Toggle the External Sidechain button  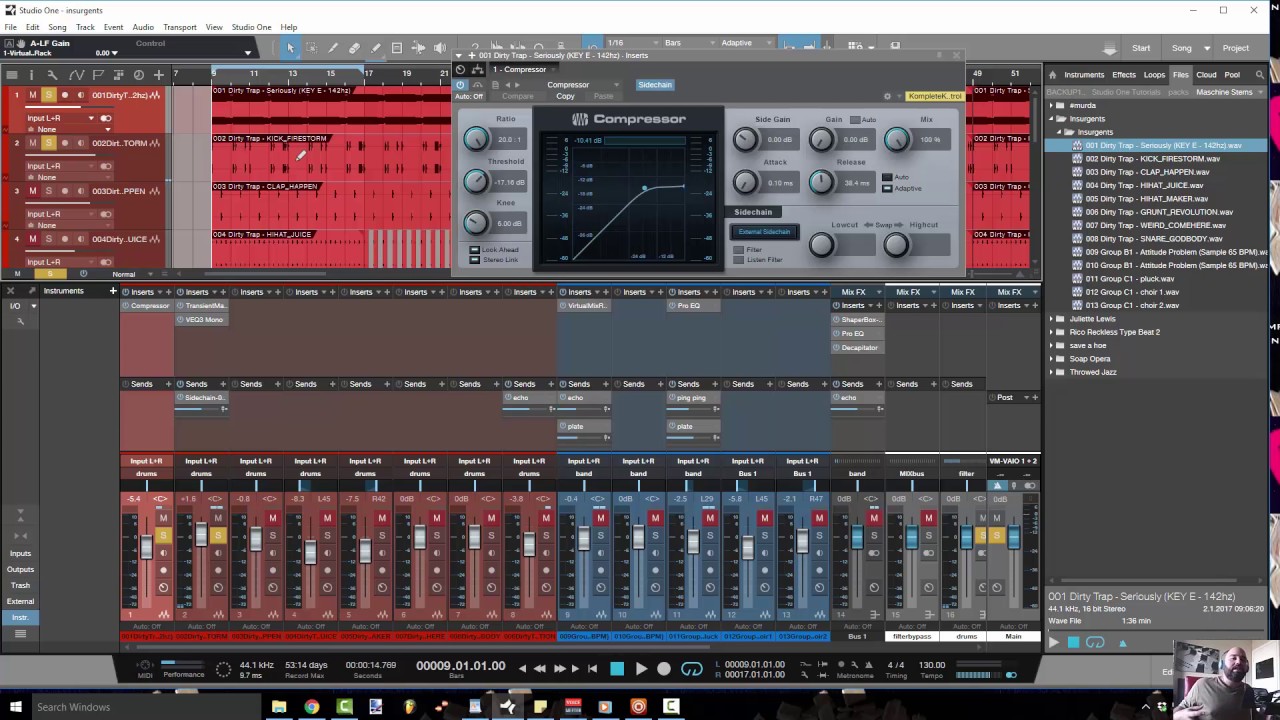coord(763,232)
